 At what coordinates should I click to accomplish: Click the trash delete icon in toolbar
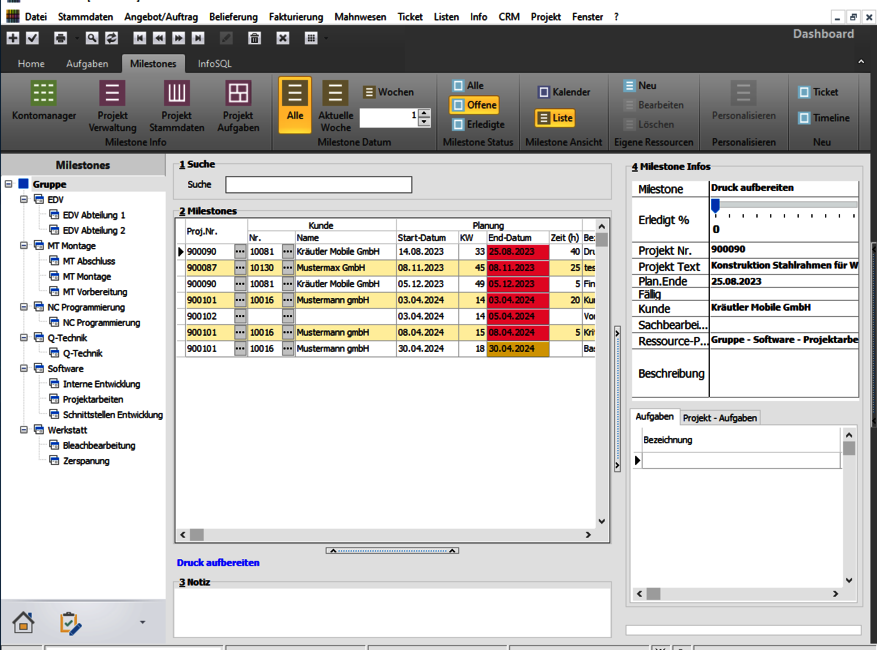[255, 38]
